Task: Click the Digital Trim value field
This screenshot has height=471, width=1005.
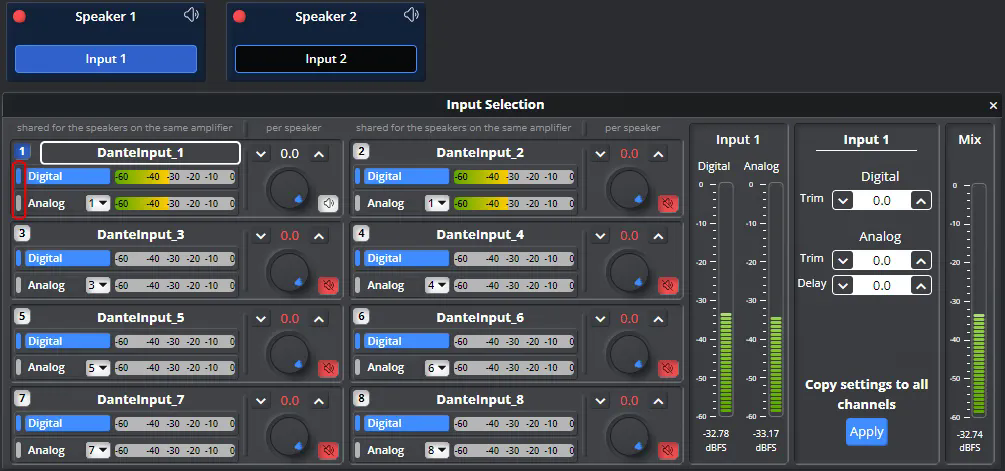Action: click(x=882, y=201)
